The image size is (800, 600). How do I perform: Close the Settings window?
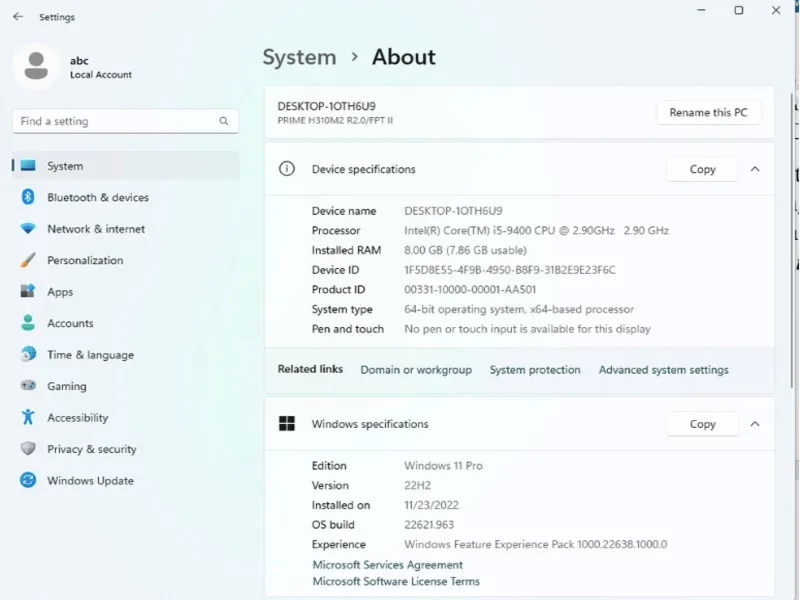click(776, 10)
